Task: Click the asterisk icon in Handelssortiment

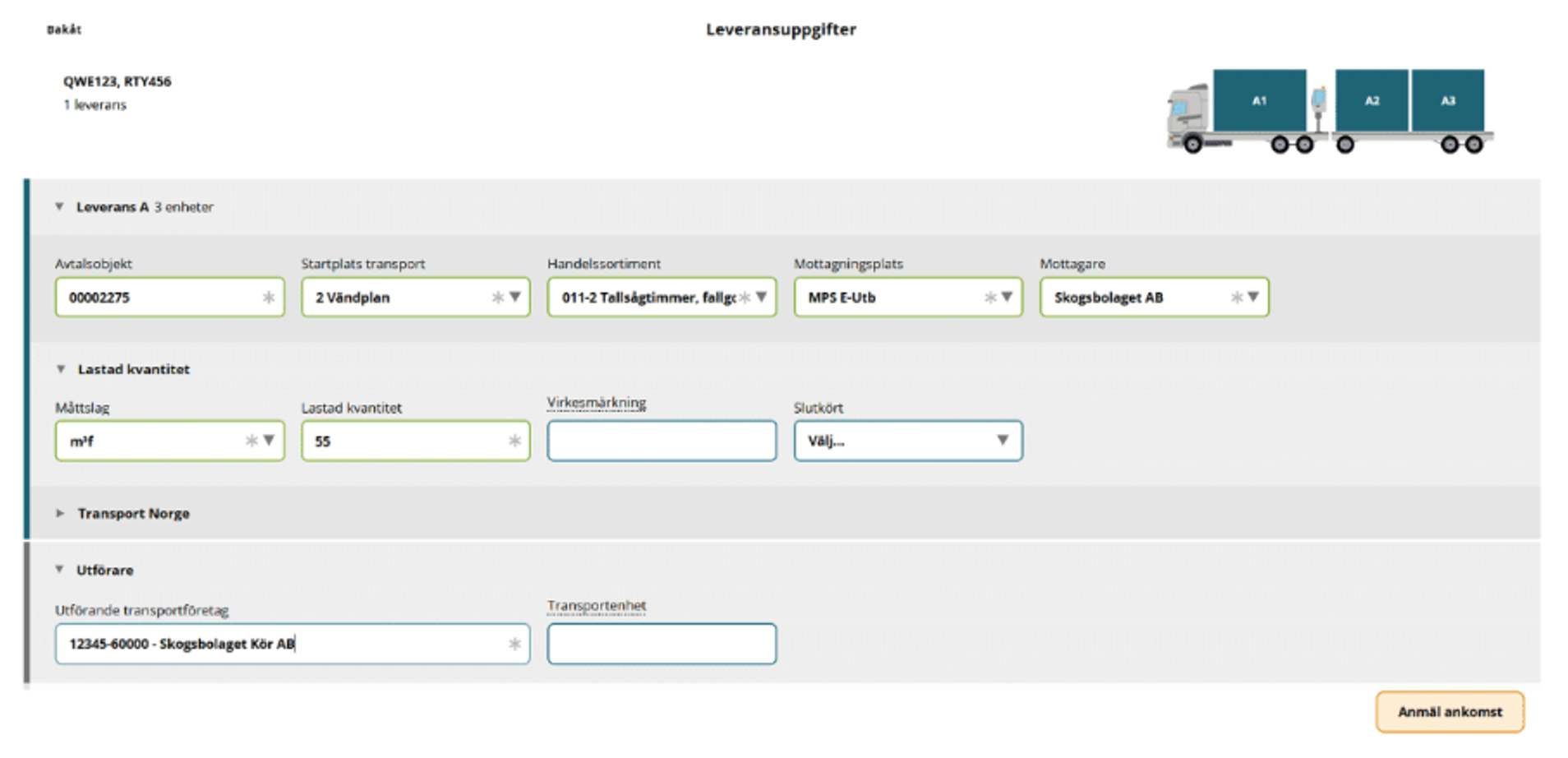Action: pyautogui.click(x=745, y=298)
